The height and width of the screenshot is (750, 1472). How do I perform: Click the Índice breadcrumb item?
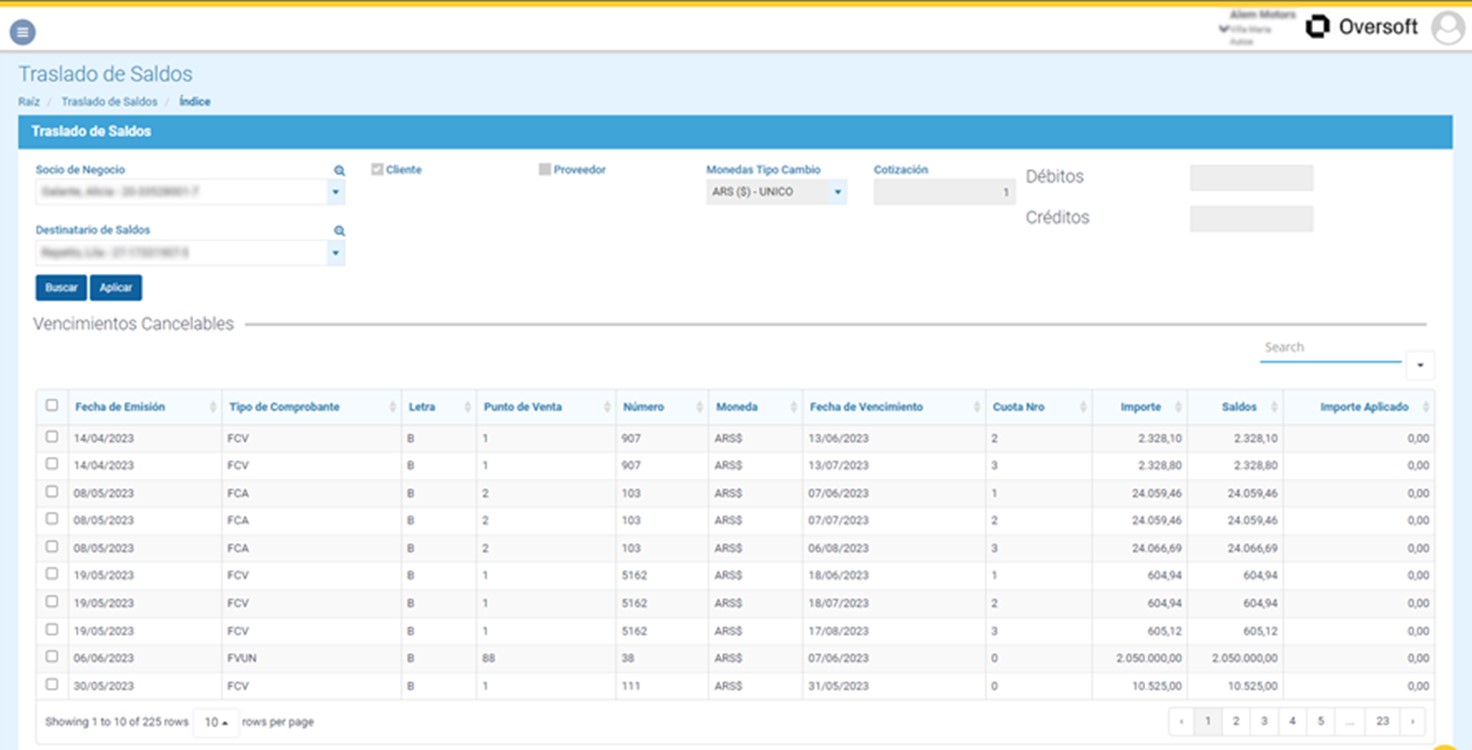[195, 102]
